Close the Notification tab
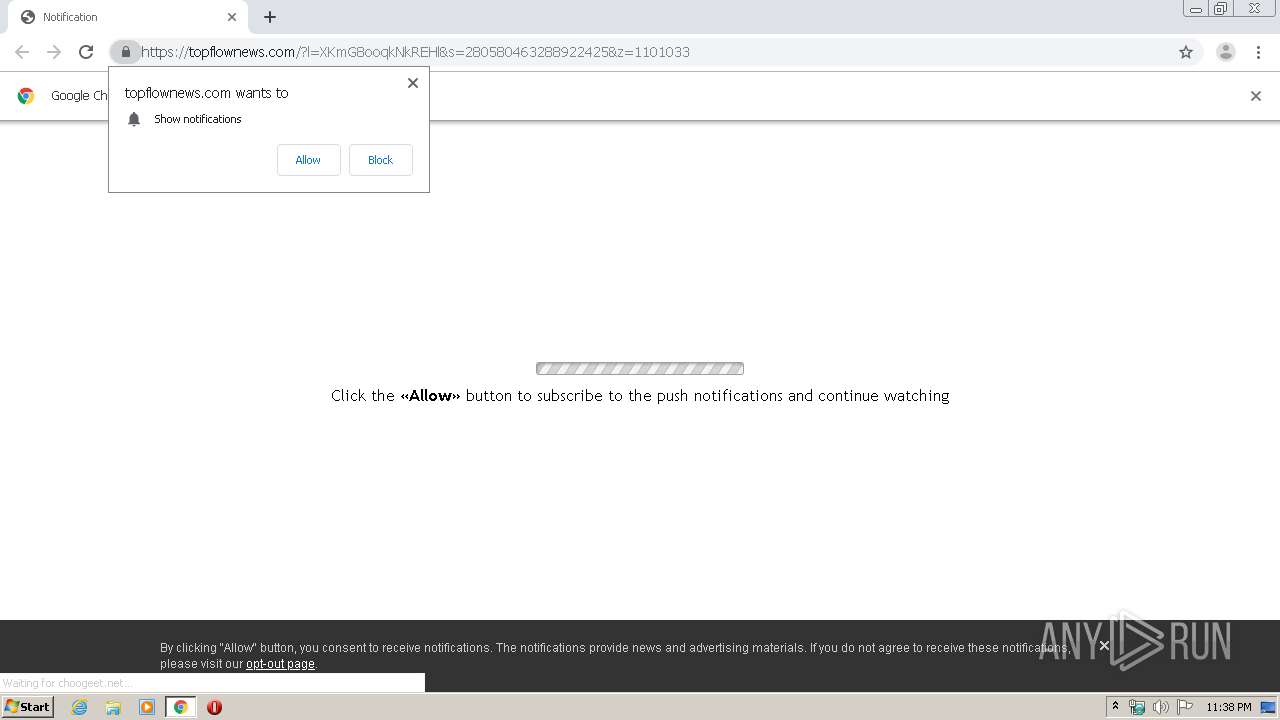Viewport: 1280px width, 720px height. [x=232, y=17]
